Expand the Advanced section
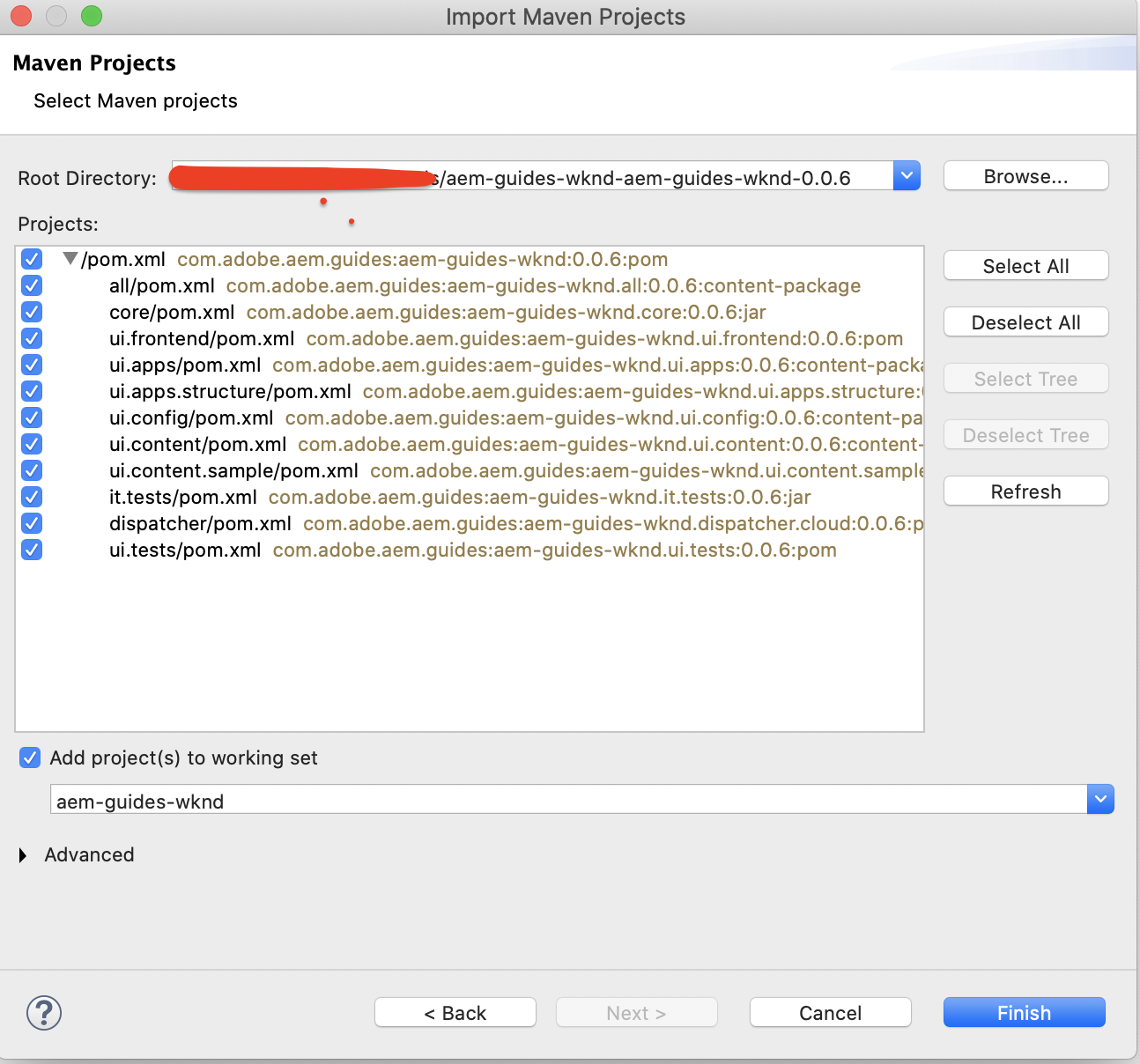The image size is (1140, 1064). click(22, 854)
